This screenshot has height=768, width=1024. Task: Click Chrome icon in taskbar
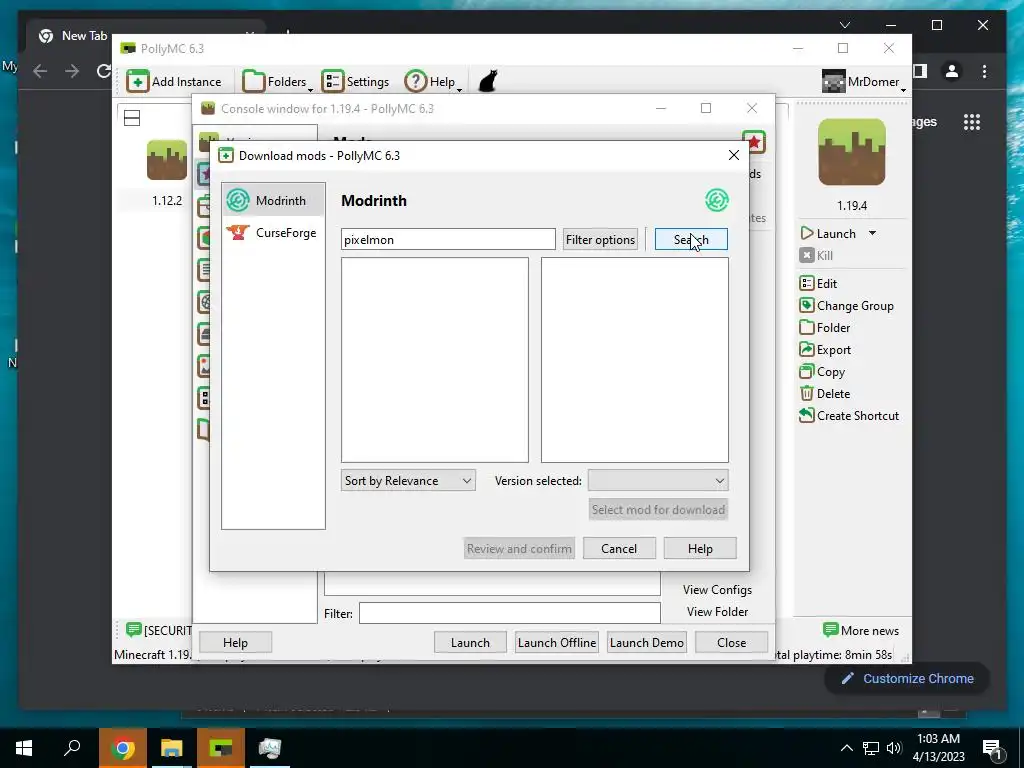pyautogui.click(x=122, y=748)
